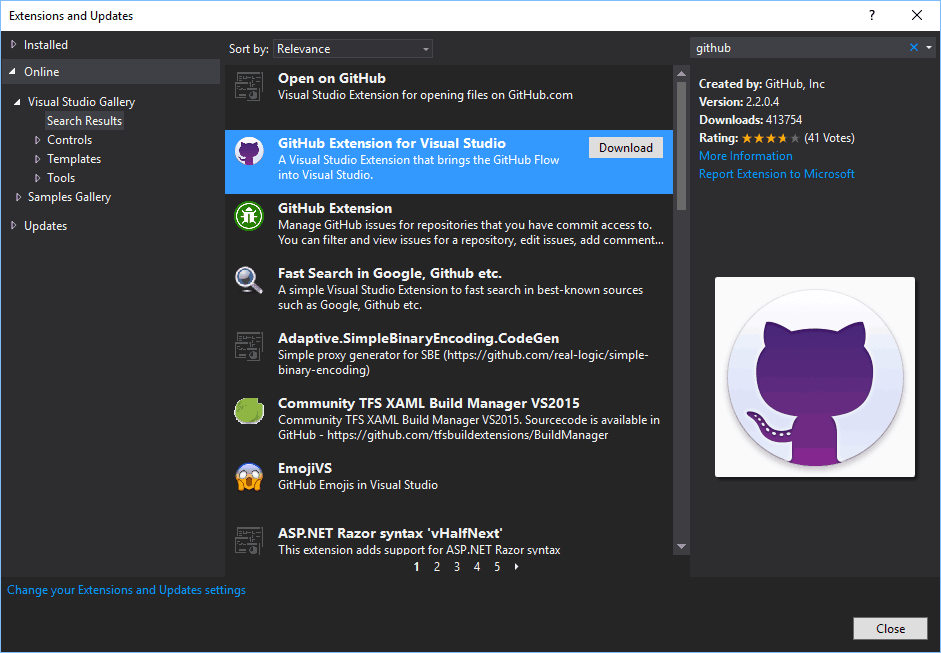Image resolution: width=941 pixels, height=653 pixels.
Task: Open the More Information link
Action: coord(745,156)
